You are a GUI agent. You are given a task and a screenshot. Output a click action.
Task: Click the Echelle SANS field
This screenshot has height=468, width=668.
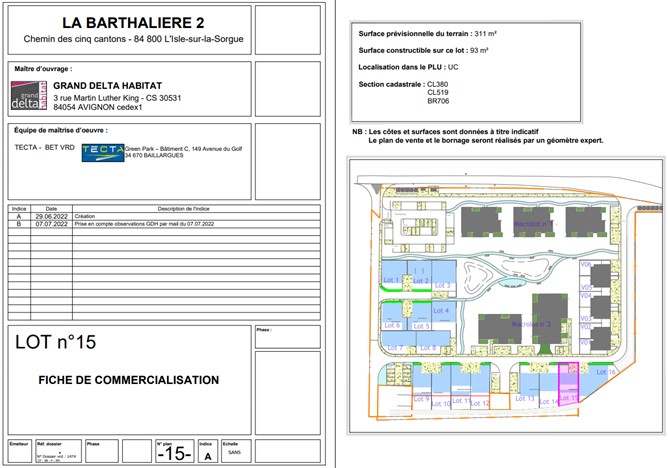pos(232,452)
